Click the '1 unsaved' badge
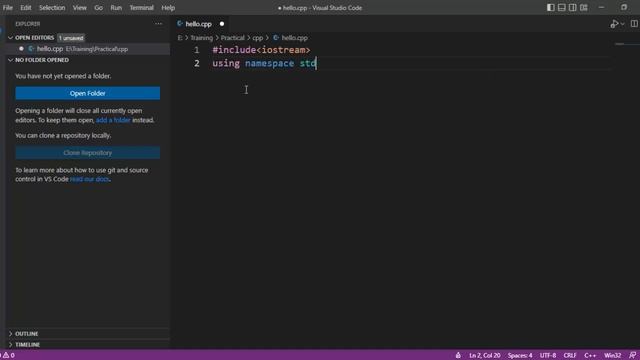Image resolution: width=640 pixels, height=360 pixels. (71, 38)
